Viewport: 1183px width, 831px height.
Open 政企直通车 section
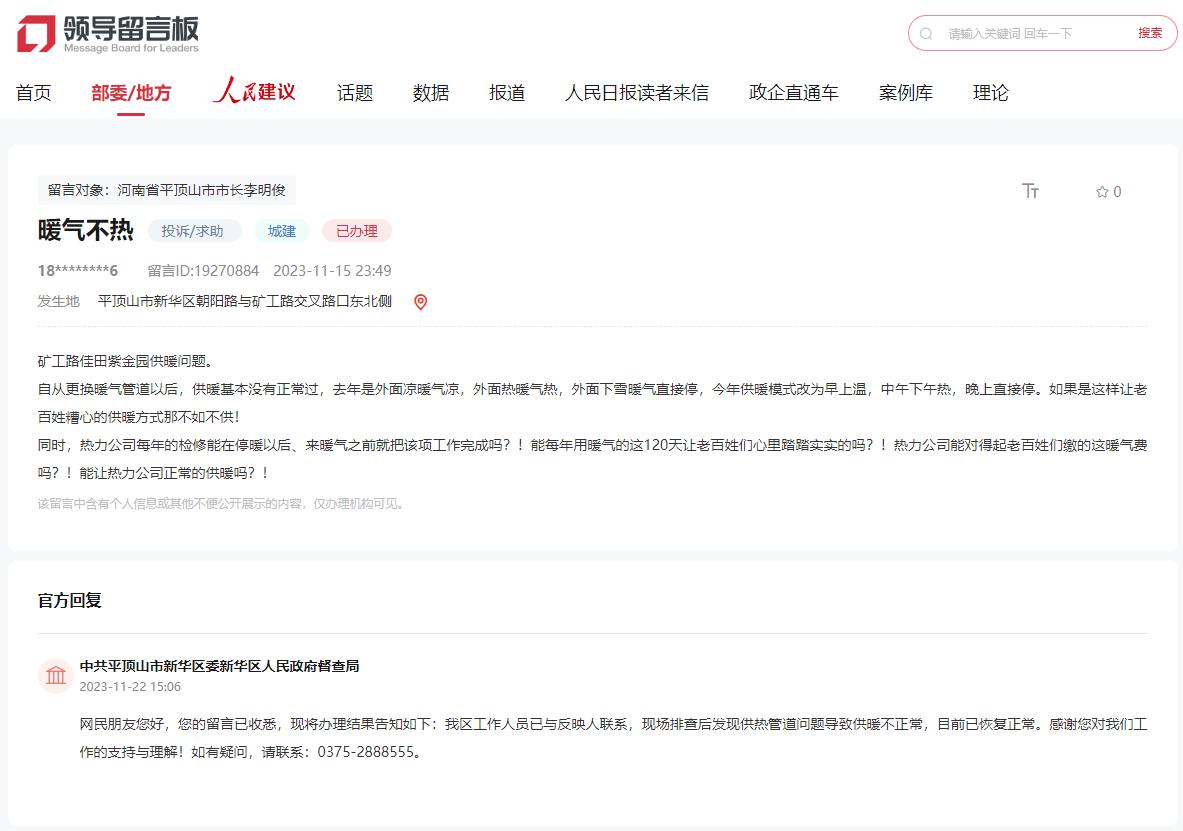(x=794, y=93)
